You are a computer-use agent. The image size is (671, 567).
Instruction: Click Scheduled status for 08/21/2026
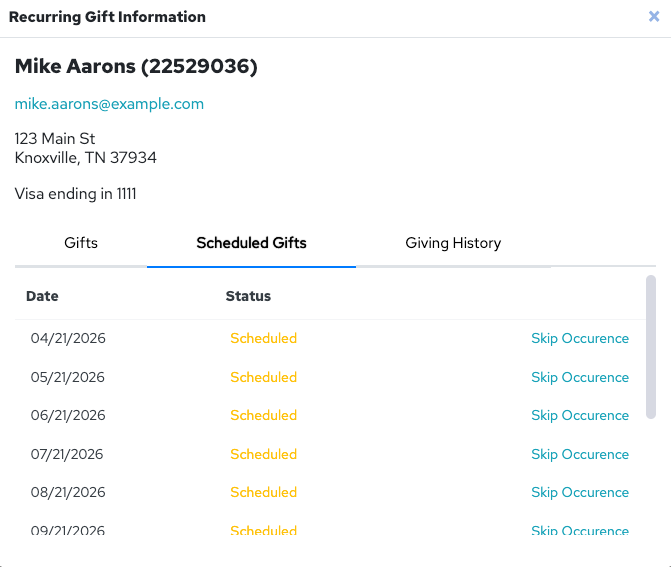coord(264,493)
